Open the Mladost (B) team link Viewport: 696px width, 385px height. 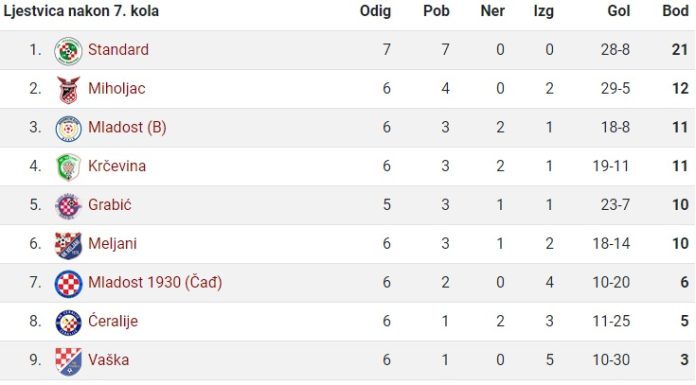click(127, 127)
